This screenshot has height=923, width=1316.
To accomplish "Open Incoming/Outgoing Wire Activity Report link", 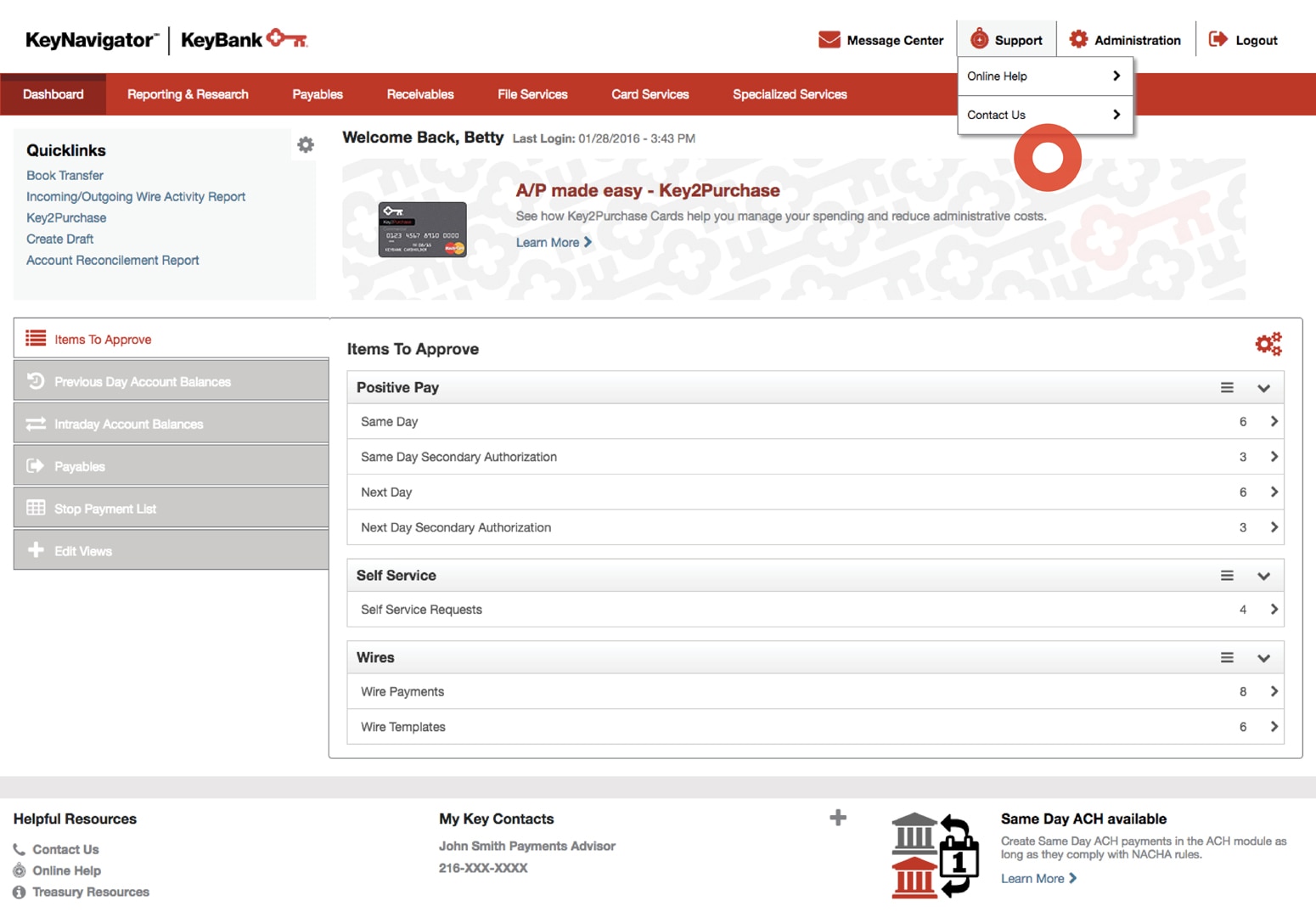I will click(x=136, y=196).
